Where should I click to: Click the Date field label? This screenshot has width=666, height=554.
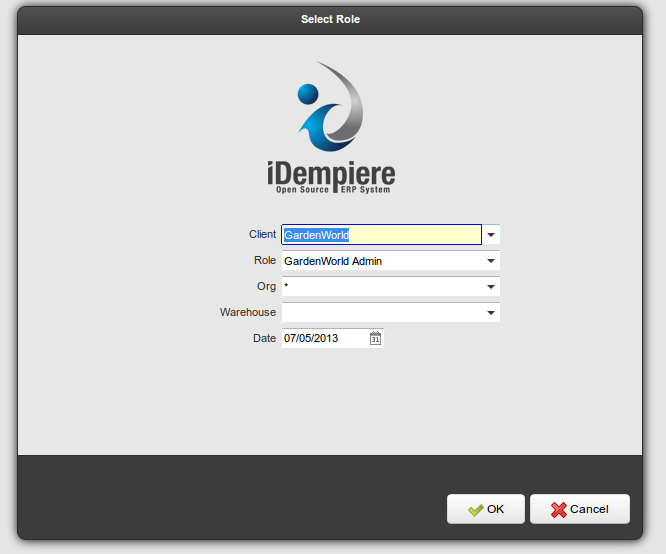click(264, 338)
